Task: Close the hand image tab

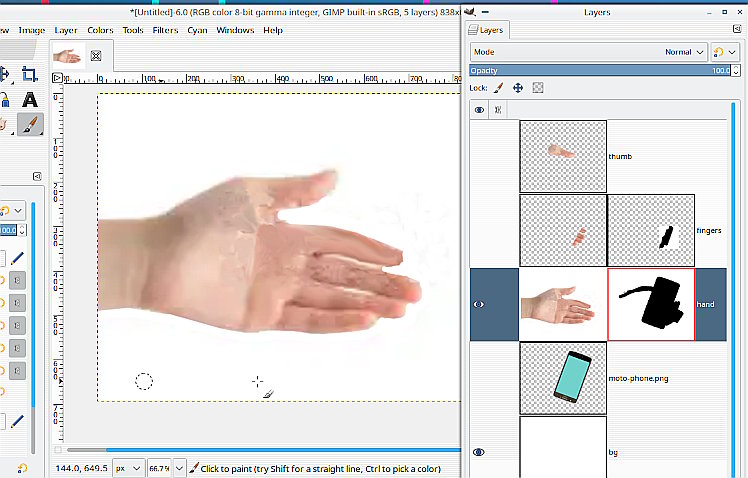Action: pyautogui.click(x=96, y=56)
